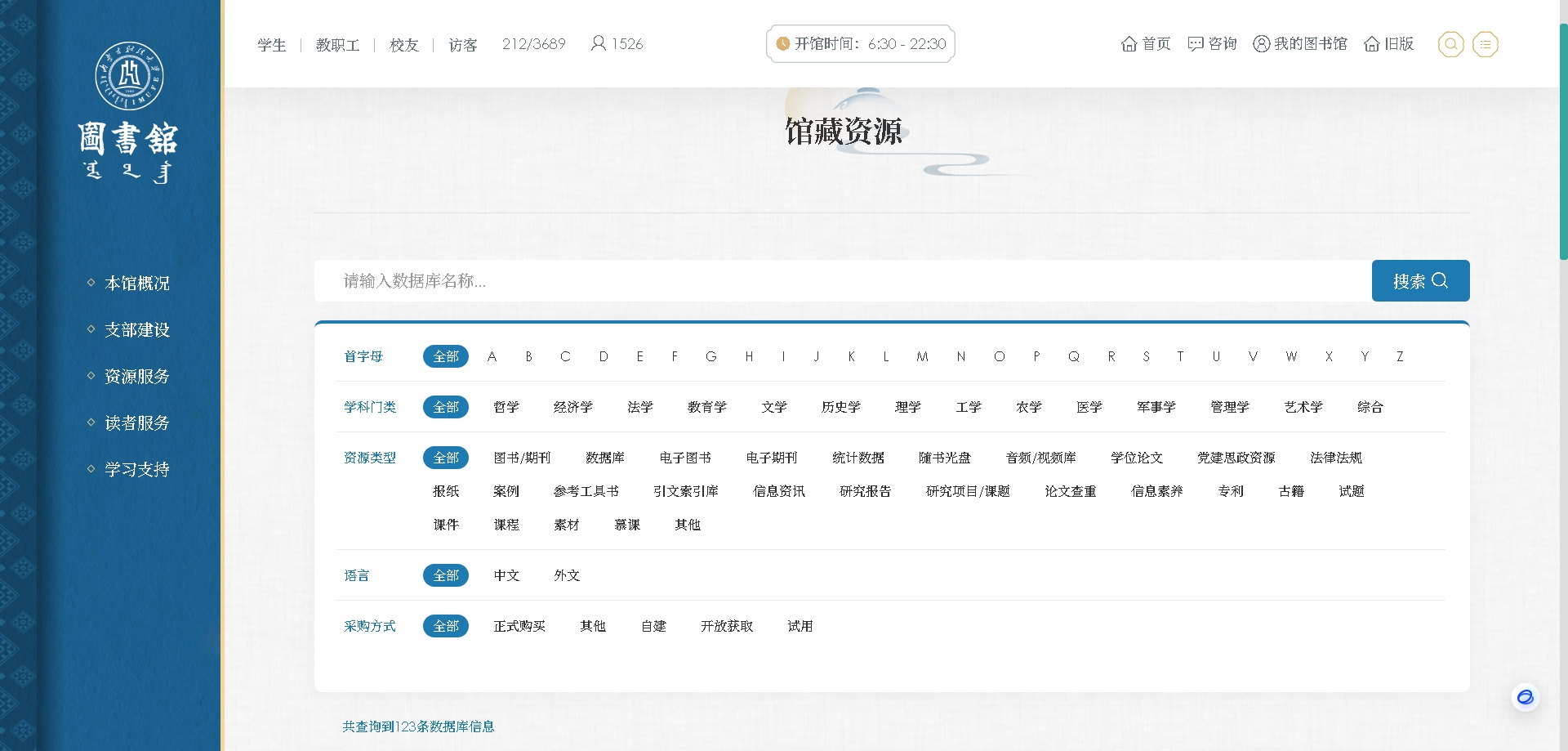Expand 资源服务 sidebar menu
1568x751 pixels.
pyautogui.click(x=136, y=377)
